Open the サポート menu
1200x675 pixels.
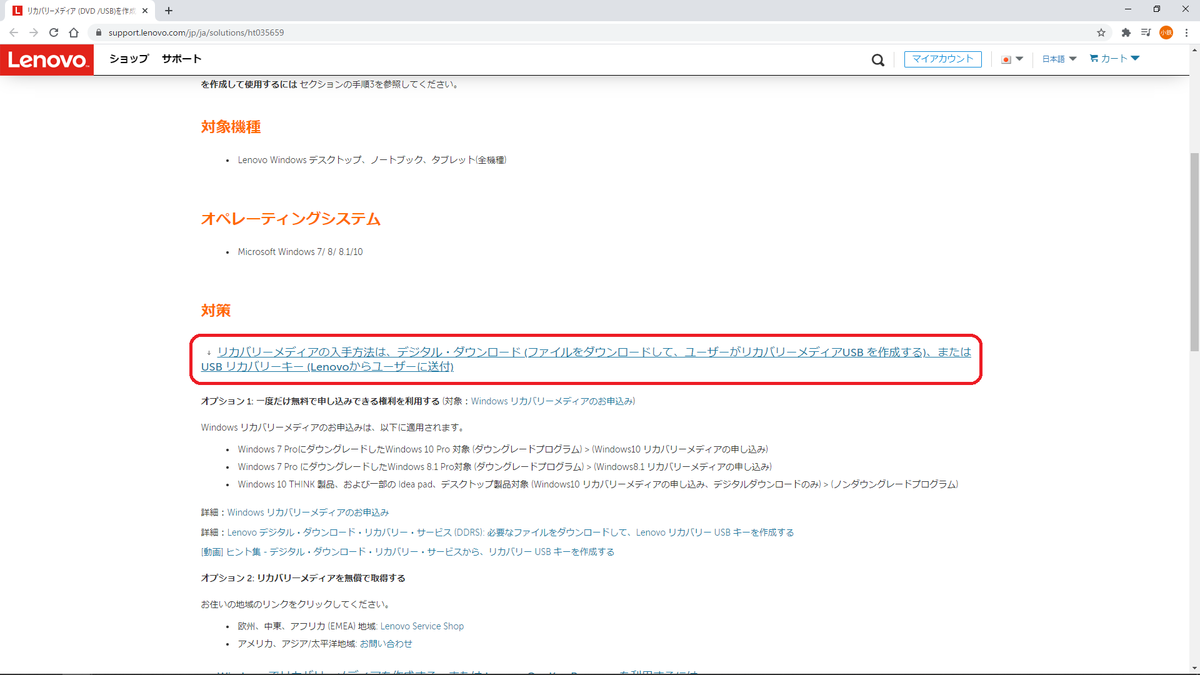click(181, 59)
